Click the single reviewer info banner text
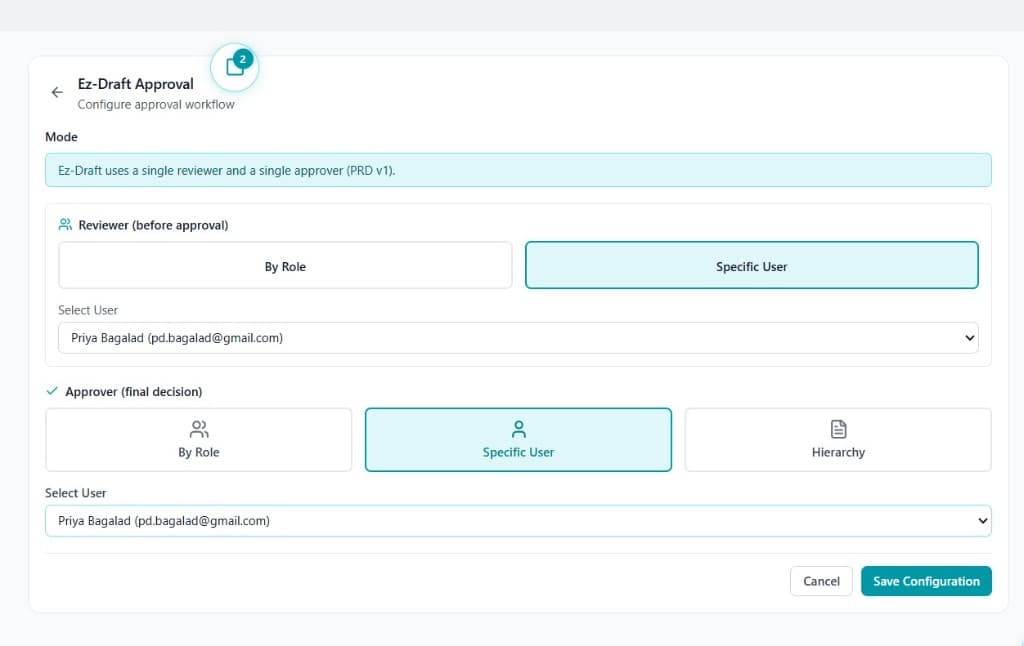This screenshot has height=646, width=1024. (227, 170)
